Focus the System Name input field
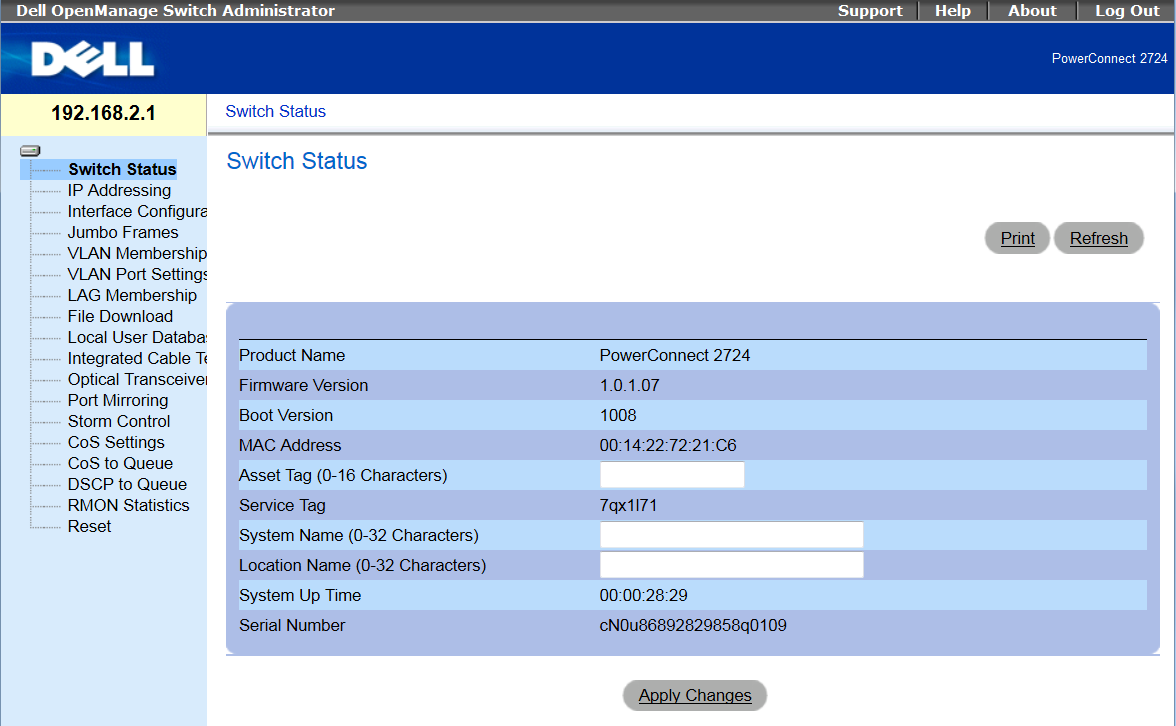Screen dimensions: 1176x726 pos(731,535)
